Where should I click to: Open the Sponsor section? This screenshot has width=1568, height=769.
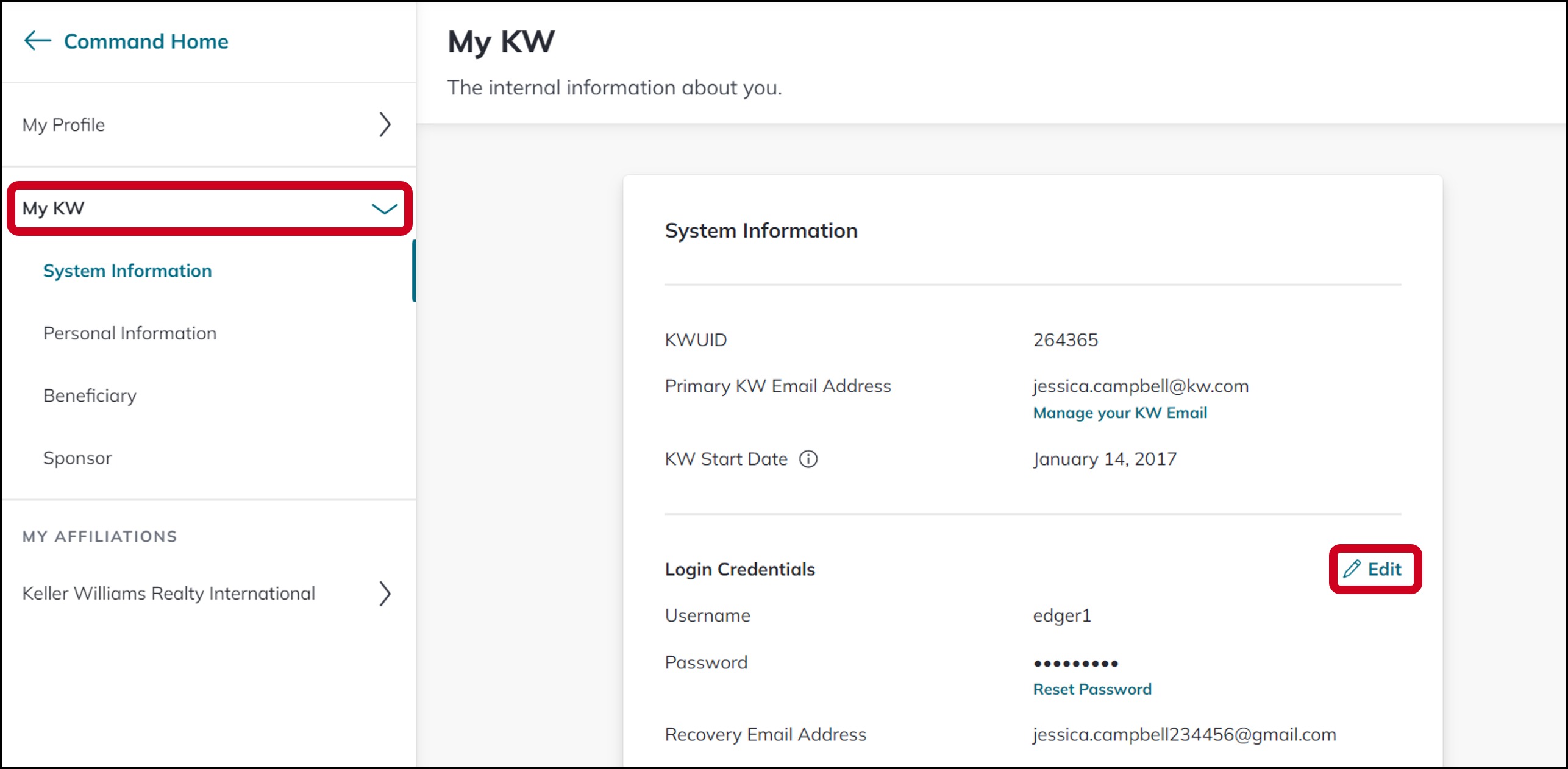click(77, 458)
